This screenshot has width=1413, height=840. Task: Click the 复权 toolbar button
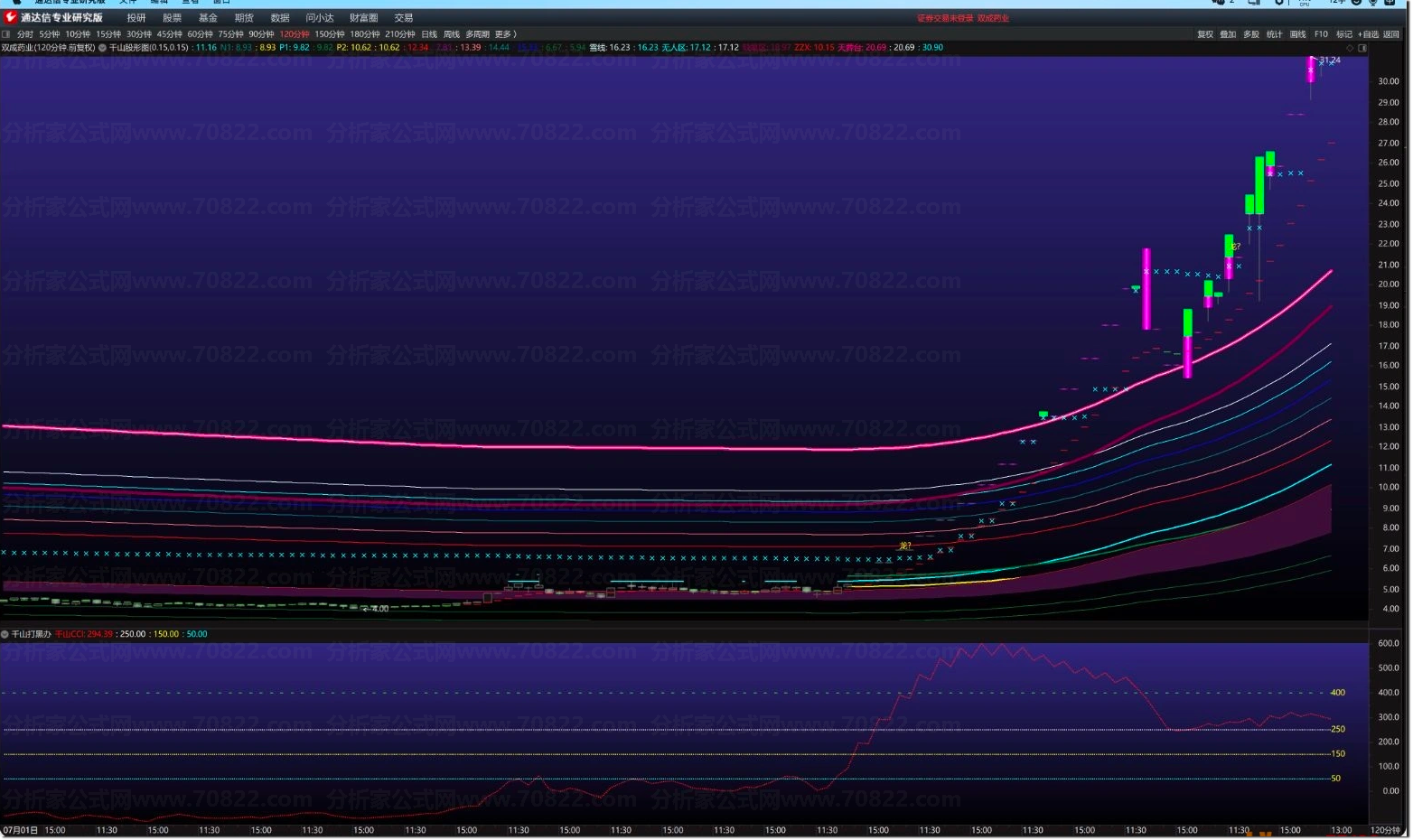1205,34
